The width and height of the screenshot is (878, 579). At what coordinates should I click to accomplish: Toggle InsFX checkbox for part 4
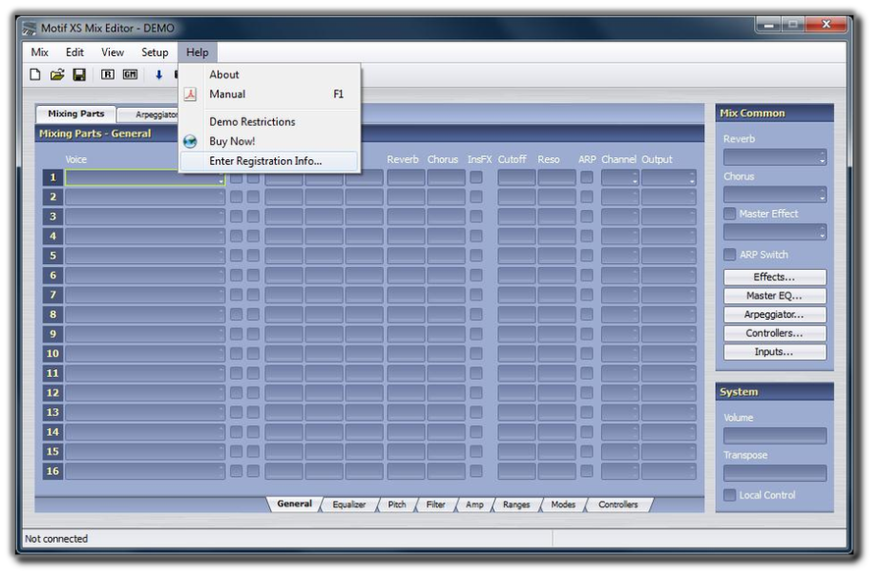point(476,236)
